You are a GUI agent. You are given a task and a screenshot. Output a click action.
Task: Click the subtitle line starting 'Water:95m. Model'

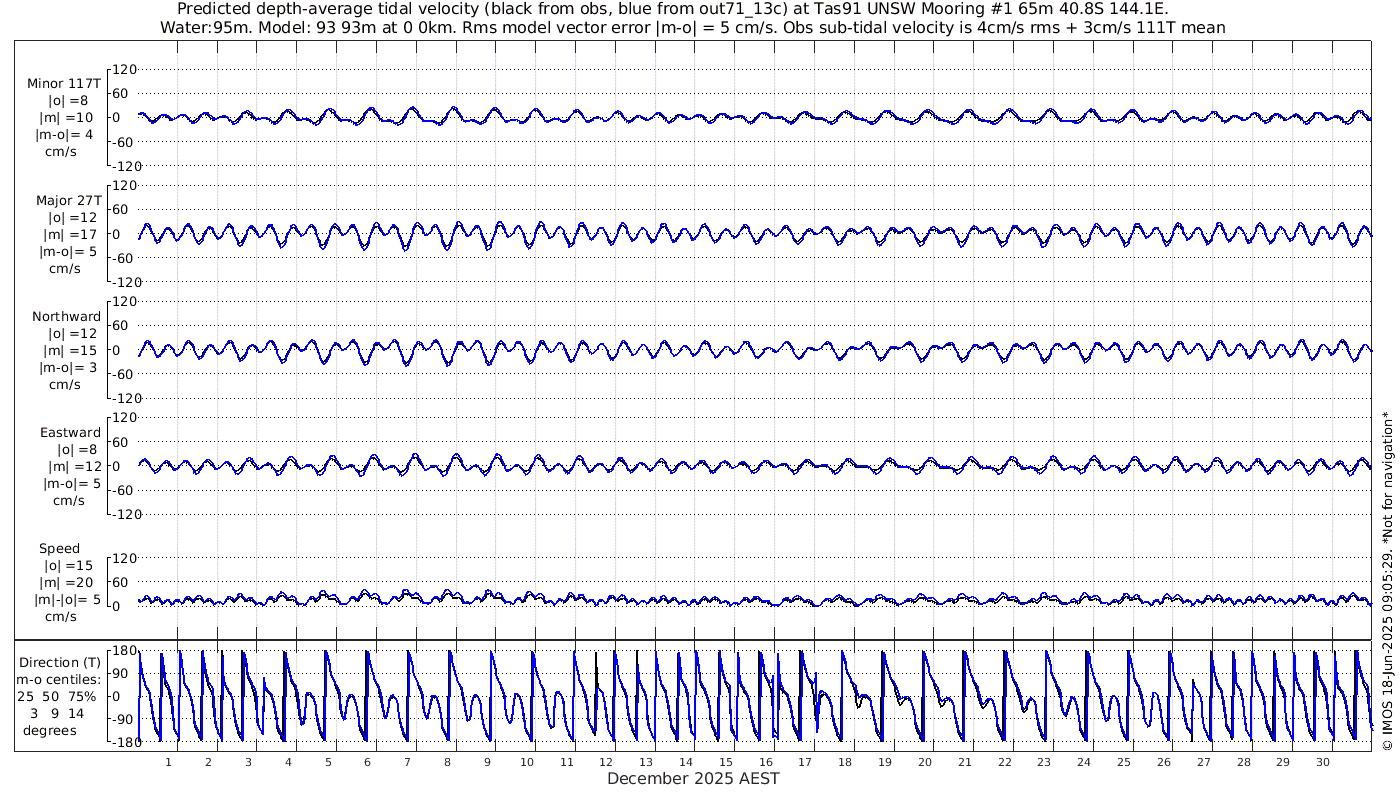(x=692, y=27)
